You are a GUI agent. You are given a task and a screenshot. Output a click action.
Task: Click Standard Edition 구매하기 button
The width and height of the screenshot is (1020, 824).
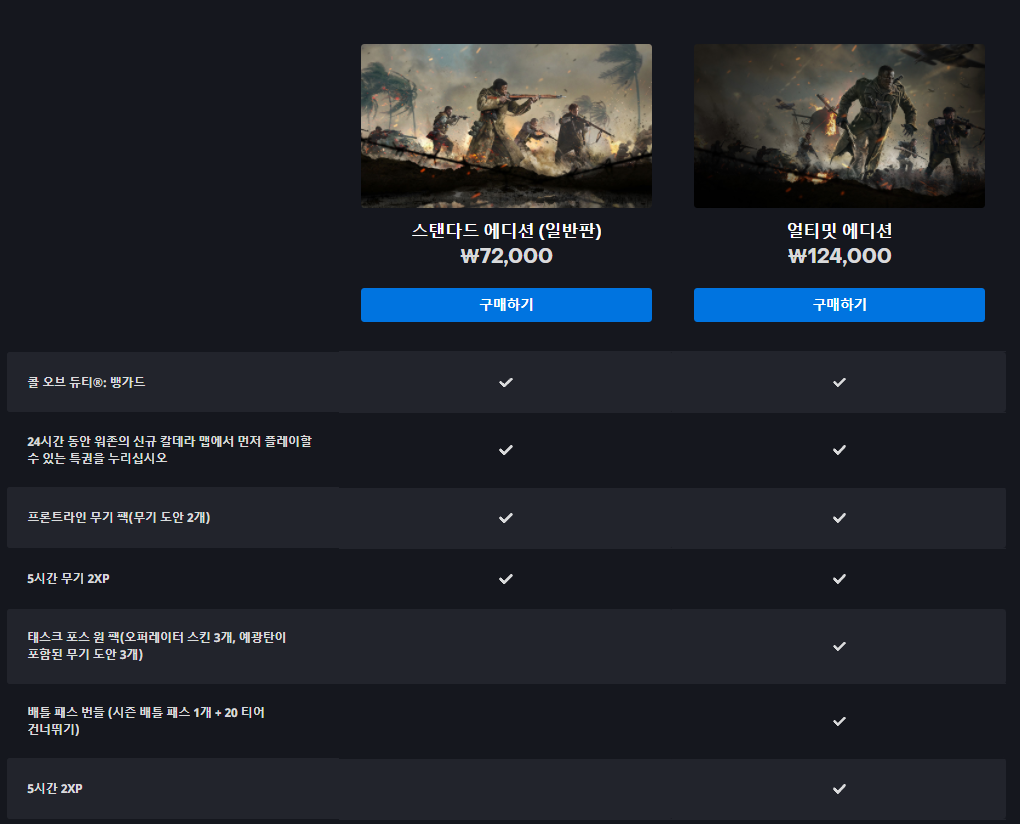tap(506, 305)
